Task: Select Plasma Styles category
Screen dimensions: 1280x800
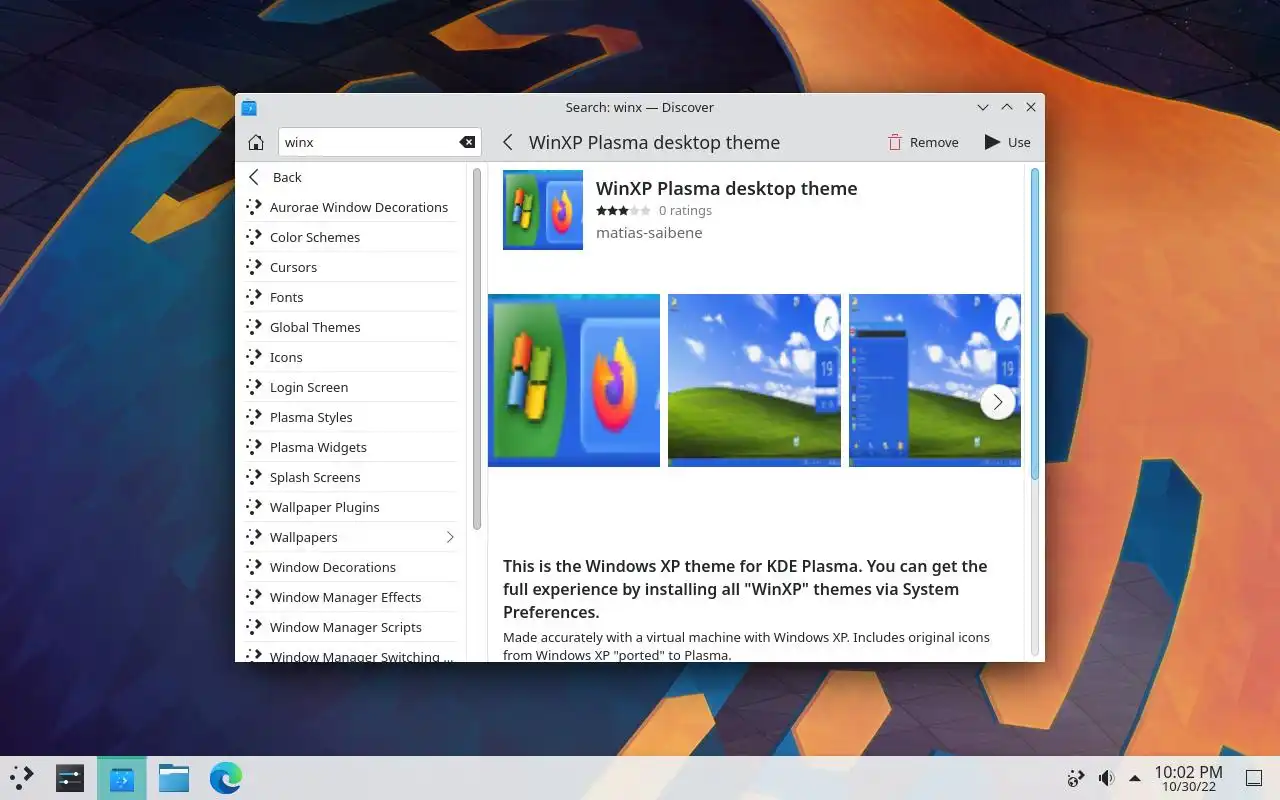Action: pyautogui.click(x=351, y=417)
